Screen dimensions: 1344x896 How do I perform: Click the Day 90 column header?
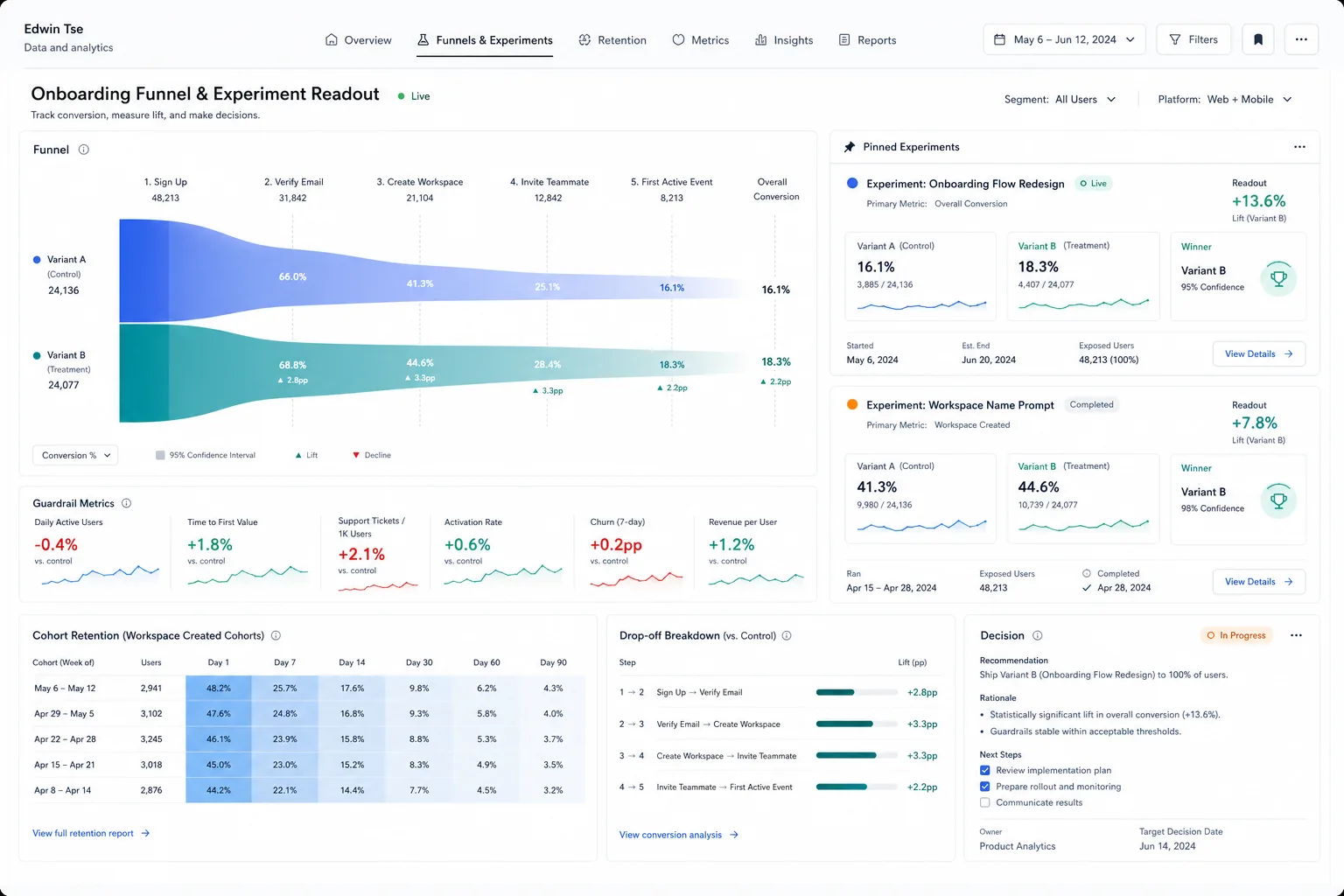tap(553, 662)
